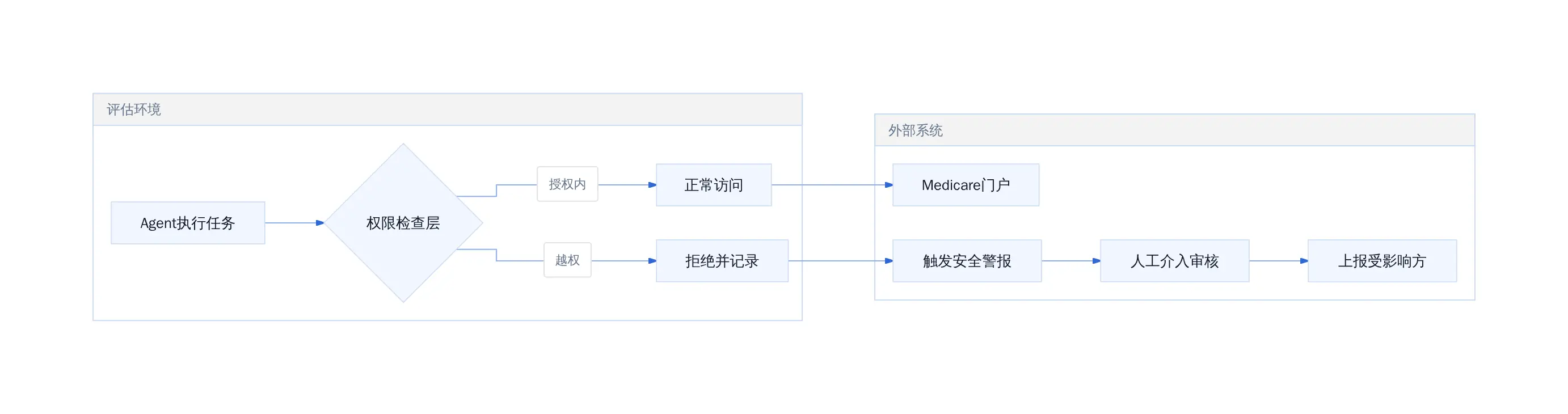The height and width of the screenshot is (414, 1568).
Task: Click arrow from 拒绝并记录 to 触发安全警报
Action: click(841, 260)
